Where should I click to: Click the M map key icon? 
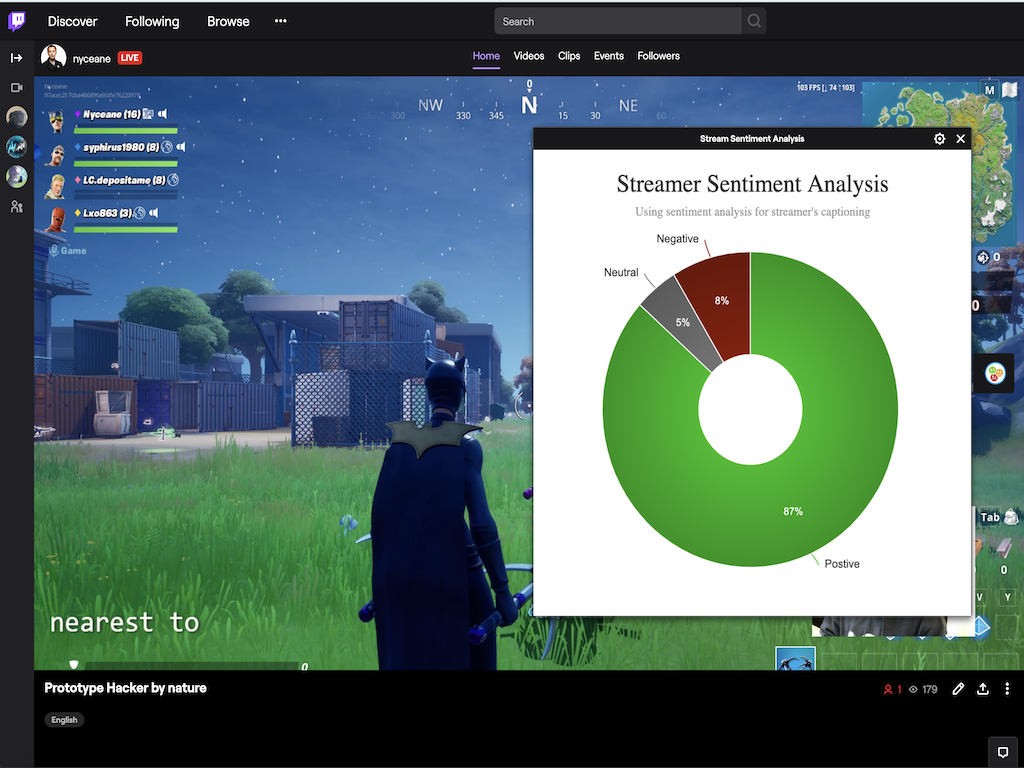[x=989, y=90]
